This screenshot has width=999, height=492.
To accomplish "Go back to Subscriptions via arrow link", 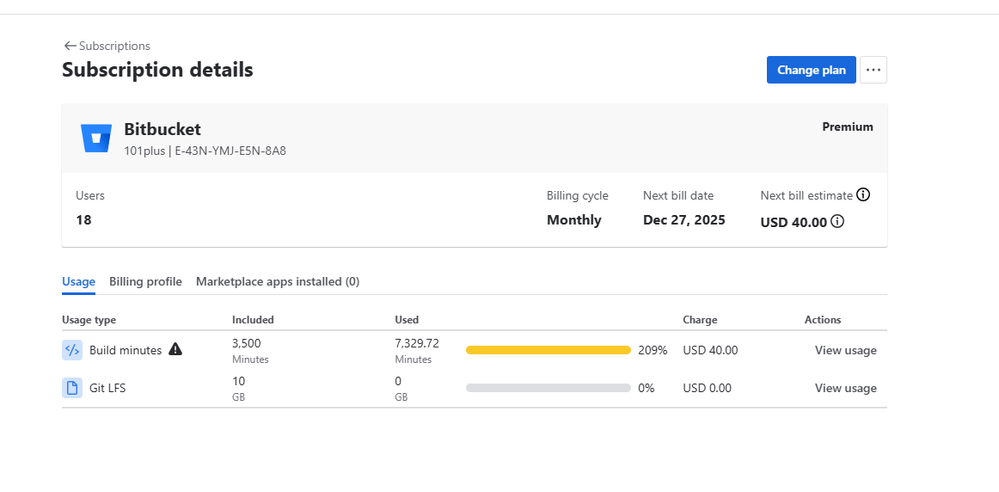I will [x=107, y=46].
